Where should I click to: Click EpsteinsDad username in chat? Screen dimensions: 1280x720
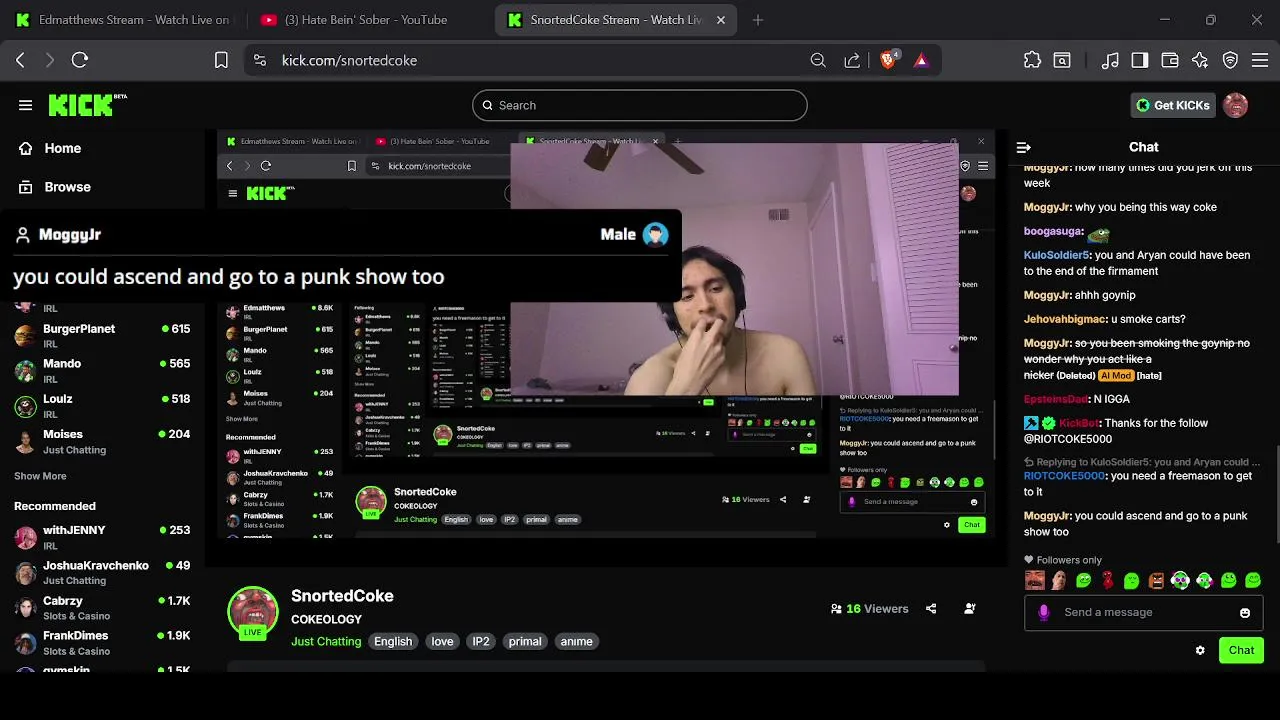1056,399
